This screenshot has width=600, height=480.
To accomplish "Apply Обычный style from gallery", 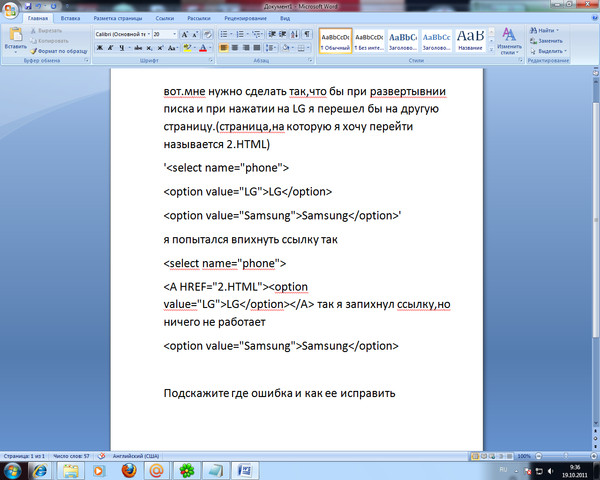I will [x=335, y=41].
